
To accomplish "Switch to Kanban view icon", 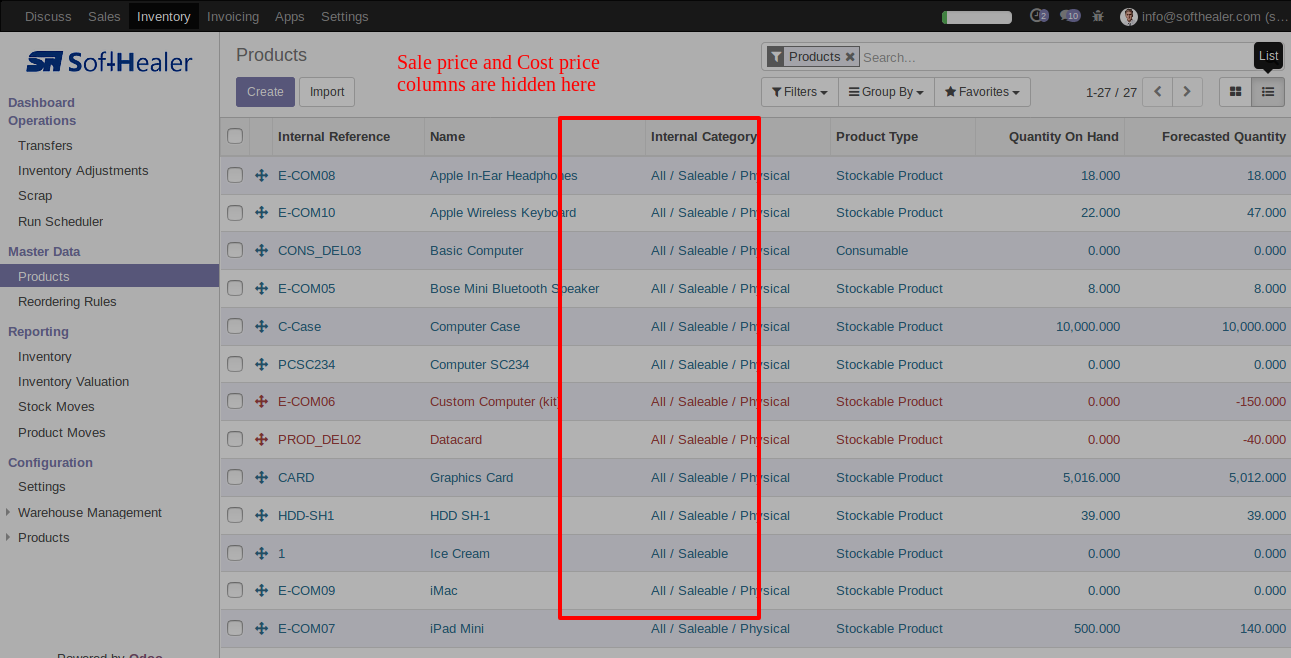I will coord(1235,92).
